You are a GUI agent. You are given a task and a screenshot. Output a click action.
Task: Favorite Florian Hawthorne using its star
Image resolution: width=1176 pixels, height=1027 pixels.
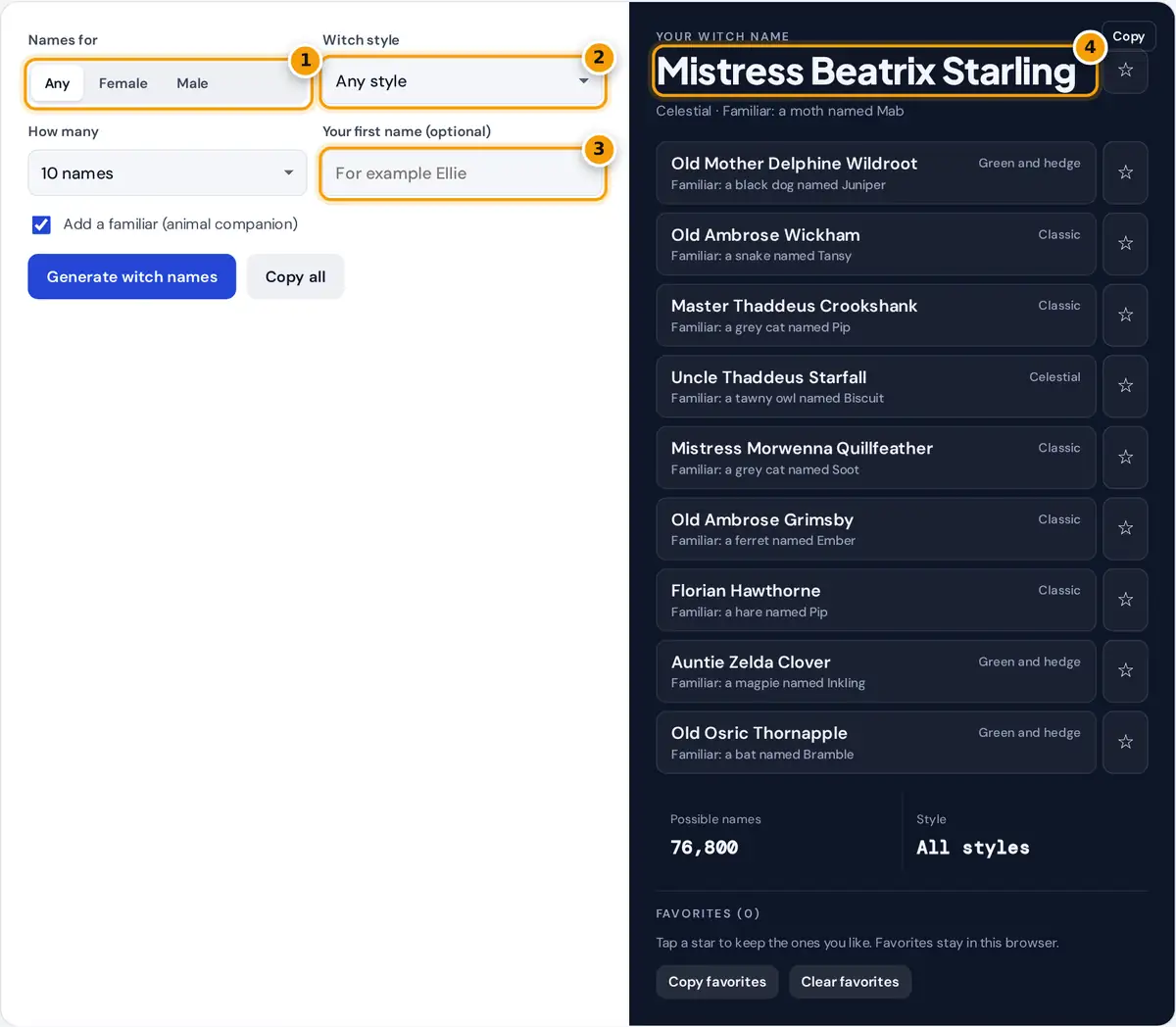point(1125,600)
